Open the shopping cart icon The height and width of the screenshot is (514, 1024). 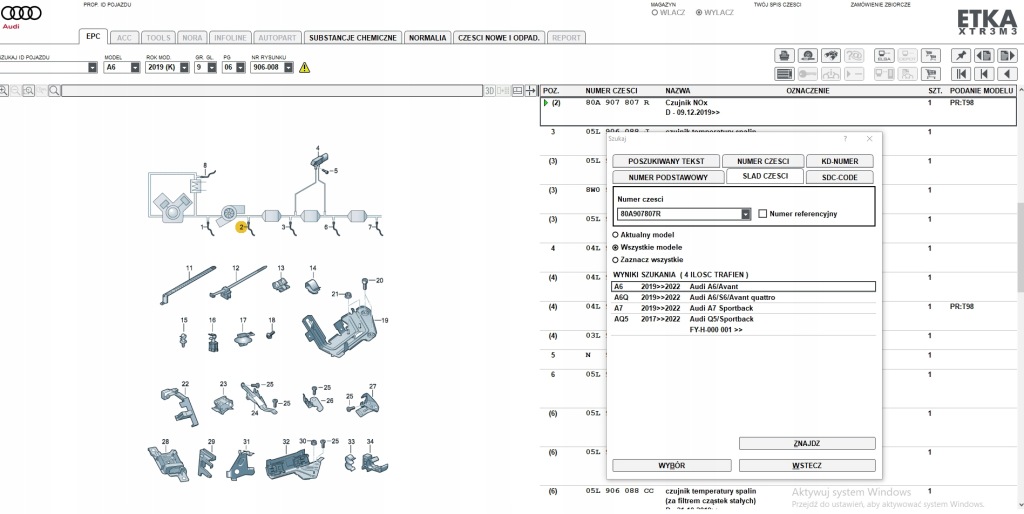pyautogui.click(x=931, y=73)
